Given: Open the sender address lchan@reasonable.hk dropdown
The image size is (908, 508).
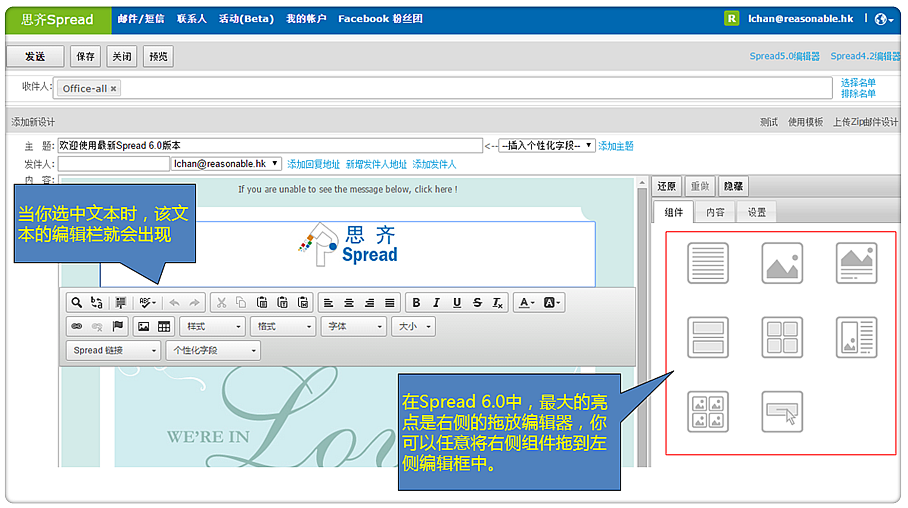Looking at the screenshot, I should [226, 164].
